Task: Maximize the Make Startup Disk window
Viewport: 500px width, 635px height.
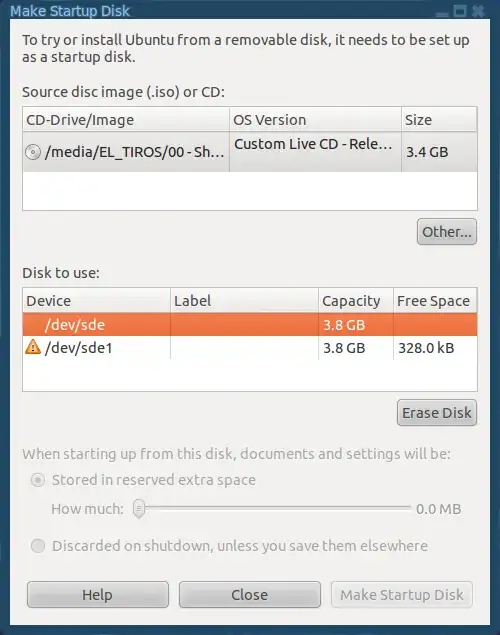Action: [x=460, y=11]
